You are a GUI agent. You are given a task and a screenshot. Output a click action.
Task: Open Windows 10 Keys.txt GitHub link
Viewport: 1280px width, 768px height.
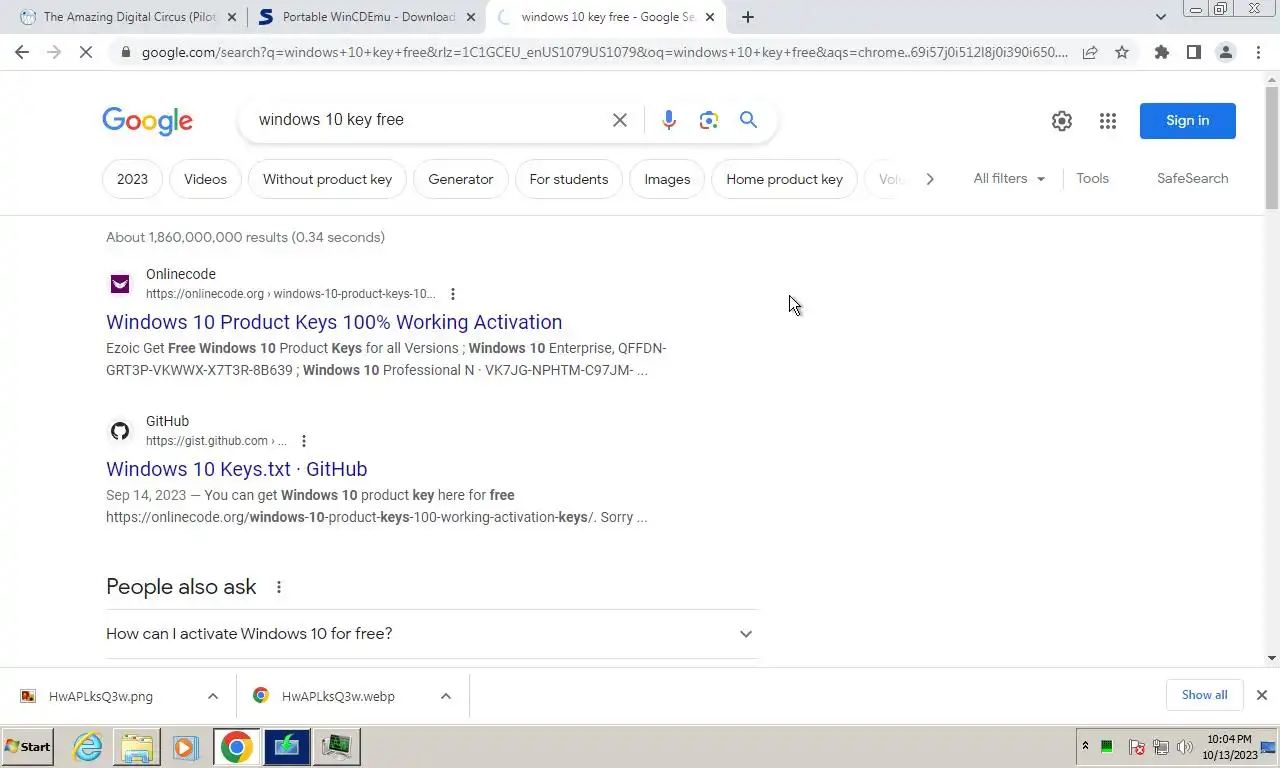tap(237, 469)
